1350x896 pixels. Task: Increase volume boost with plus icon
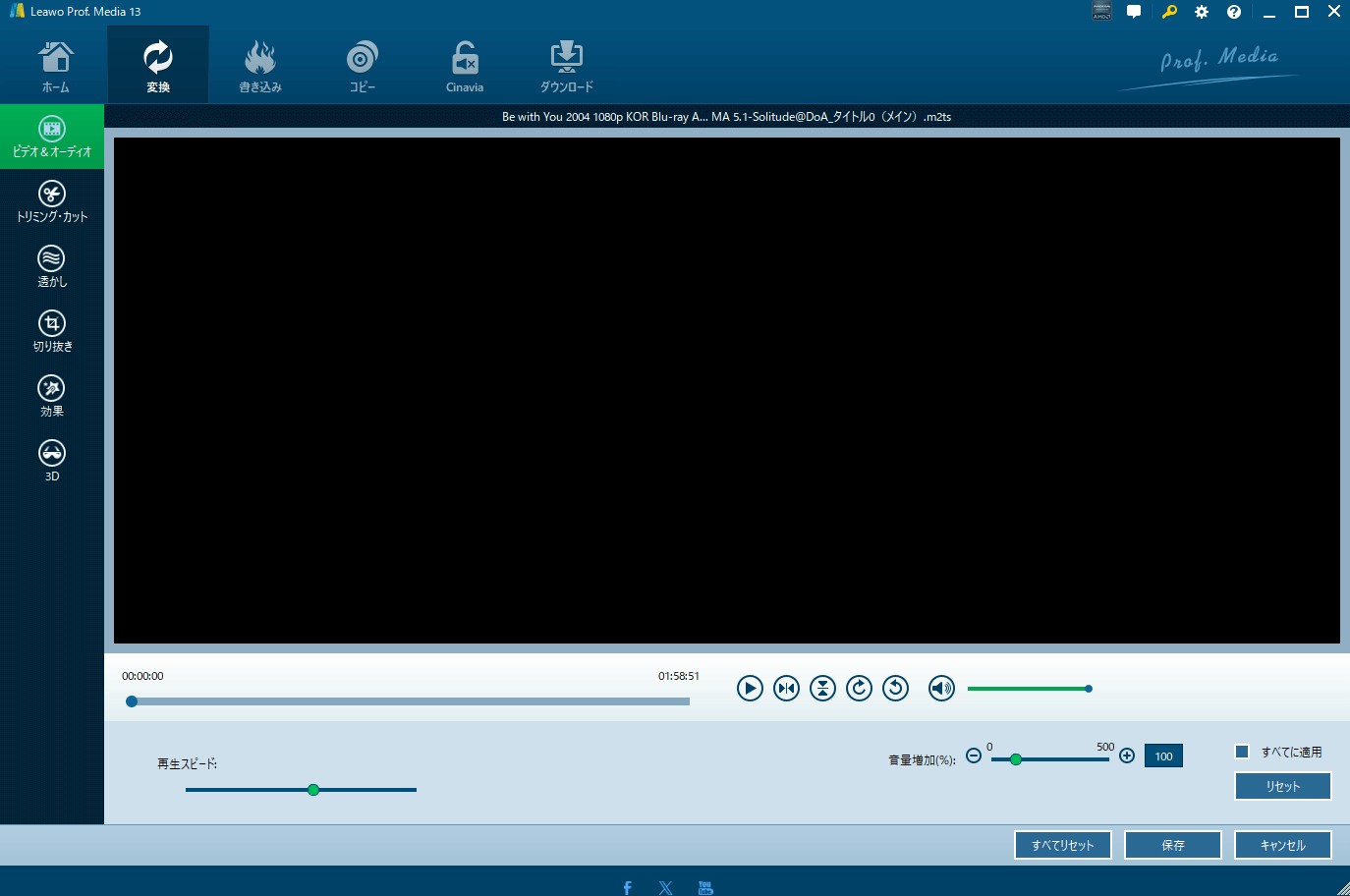[1127, 756]
